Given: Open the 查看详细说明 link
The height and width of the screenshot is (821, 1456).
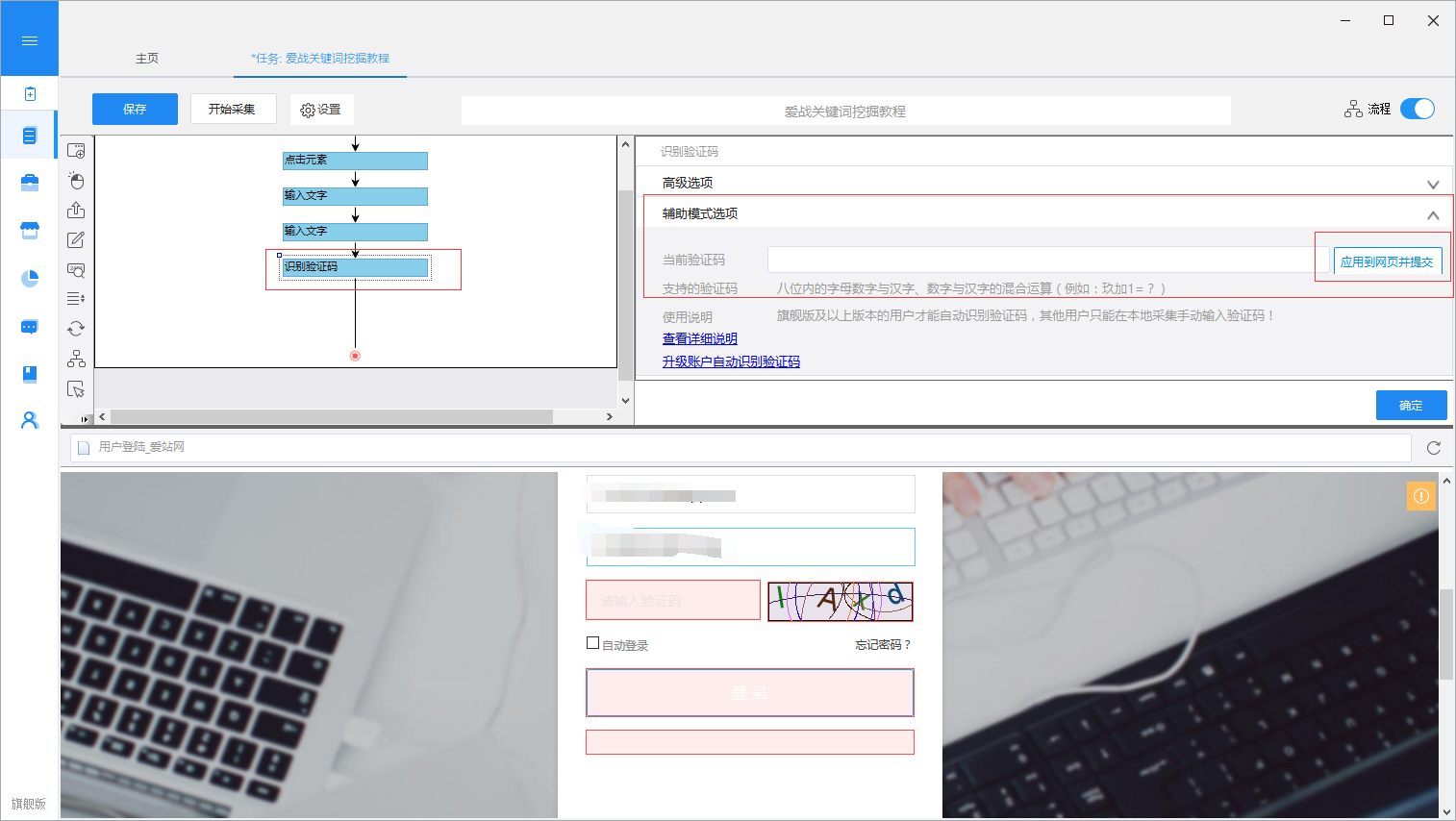Looking at the screenshot, I should coord(700,338).
